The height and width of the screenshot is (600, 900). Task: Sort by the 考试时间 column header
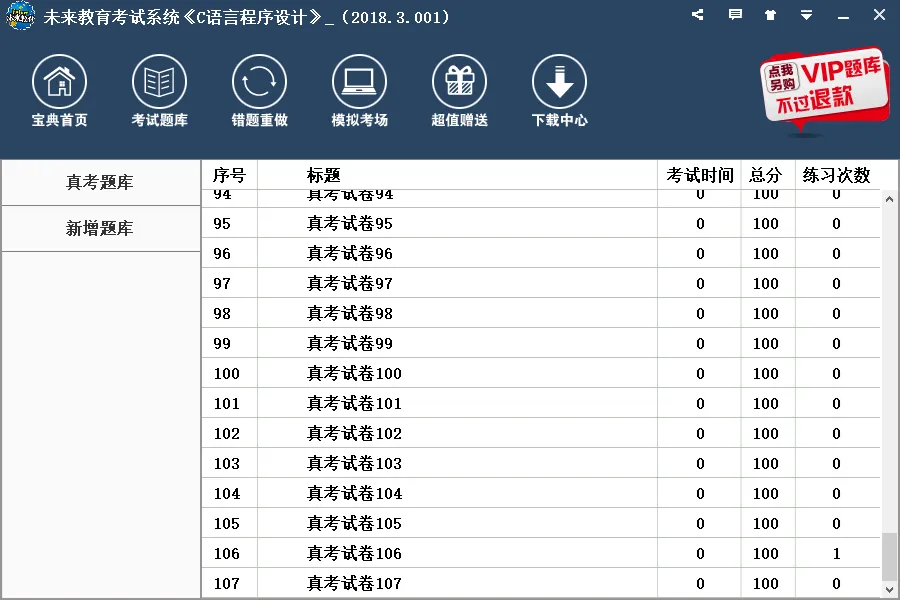point(701,173)
